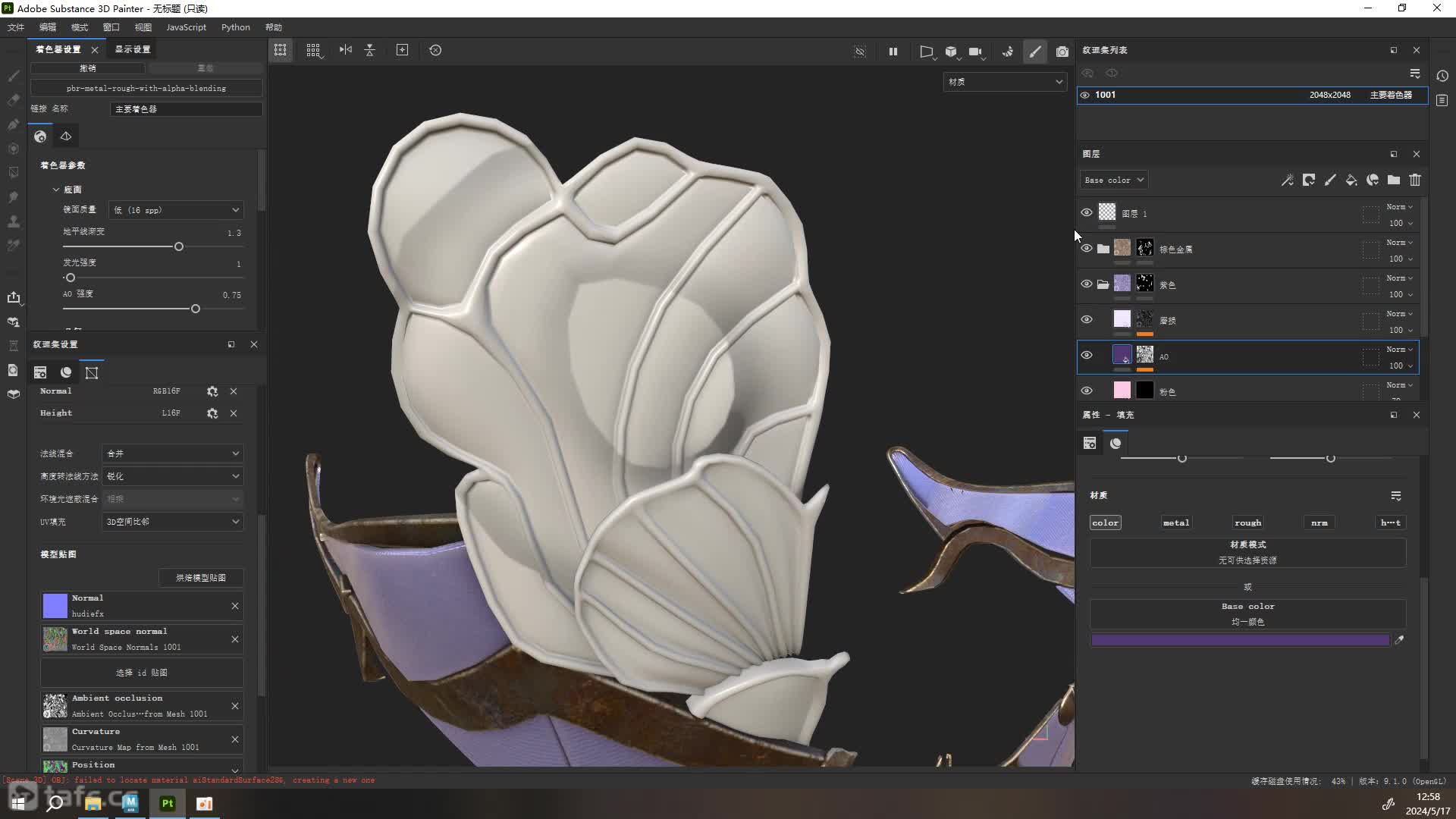Click the 烘焙模型贴图 button
This screenshot has width=1456, height=819.
pos(201,578)
